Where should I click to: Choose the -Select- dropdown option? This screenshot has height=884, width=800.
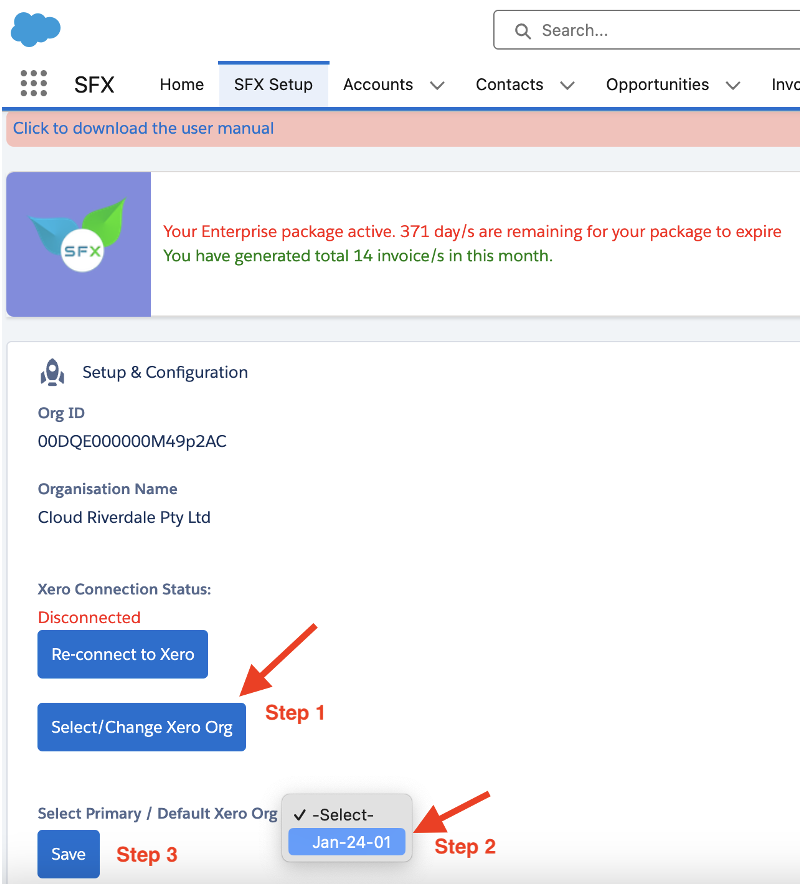click(347, 815)
